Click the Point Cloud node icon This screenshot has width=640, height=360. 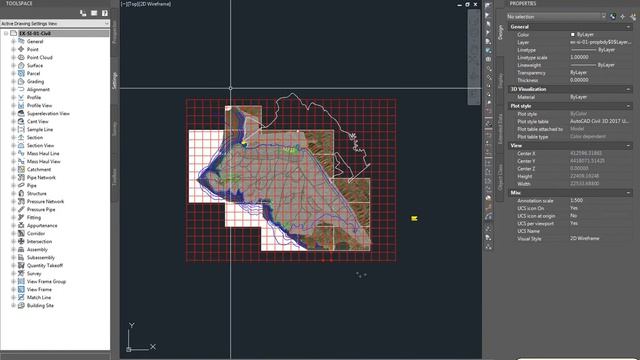pos(21,58)
